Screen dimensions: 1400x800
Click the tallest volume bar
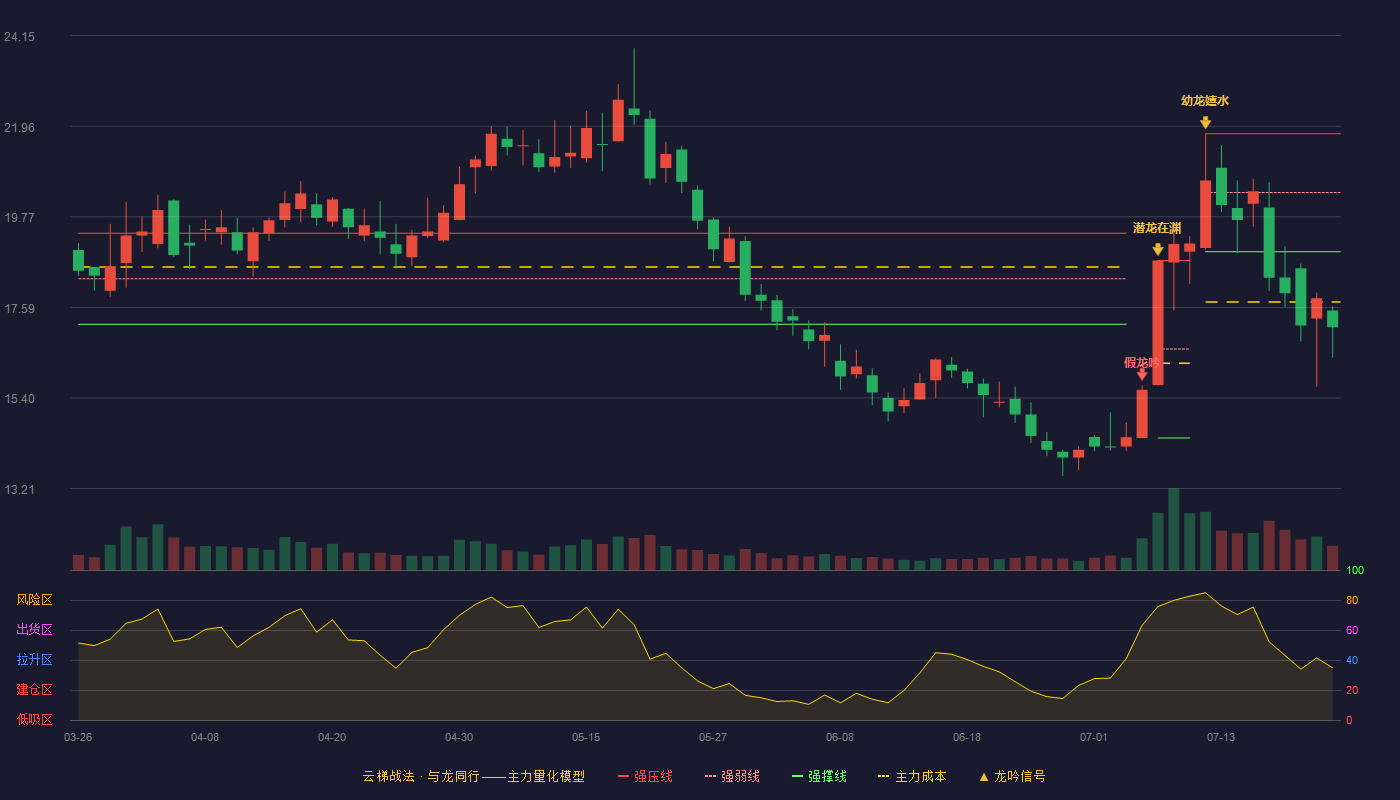1174,529
